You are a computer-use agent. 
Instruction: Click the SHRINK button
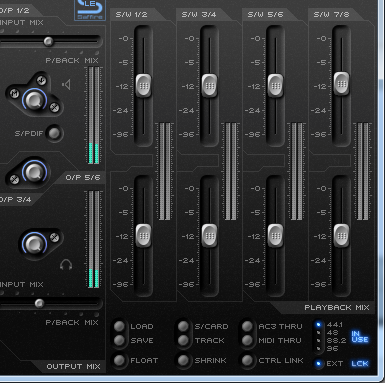(x=183, y=360)
